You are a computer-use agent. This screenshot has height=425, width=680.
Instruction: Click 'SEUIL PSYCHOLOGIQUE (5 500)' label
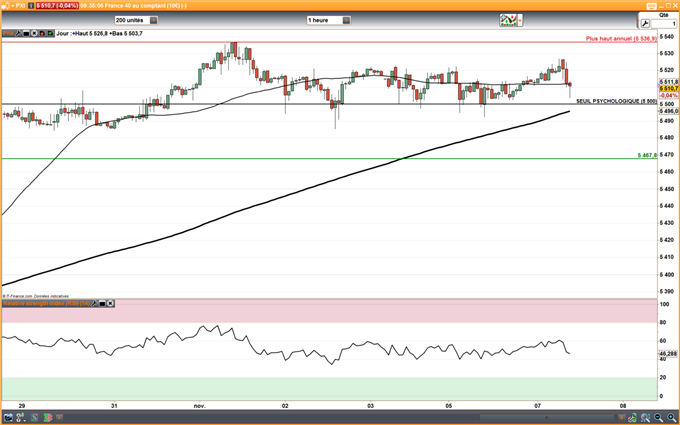pyautogui.click(x=616, y=101)
